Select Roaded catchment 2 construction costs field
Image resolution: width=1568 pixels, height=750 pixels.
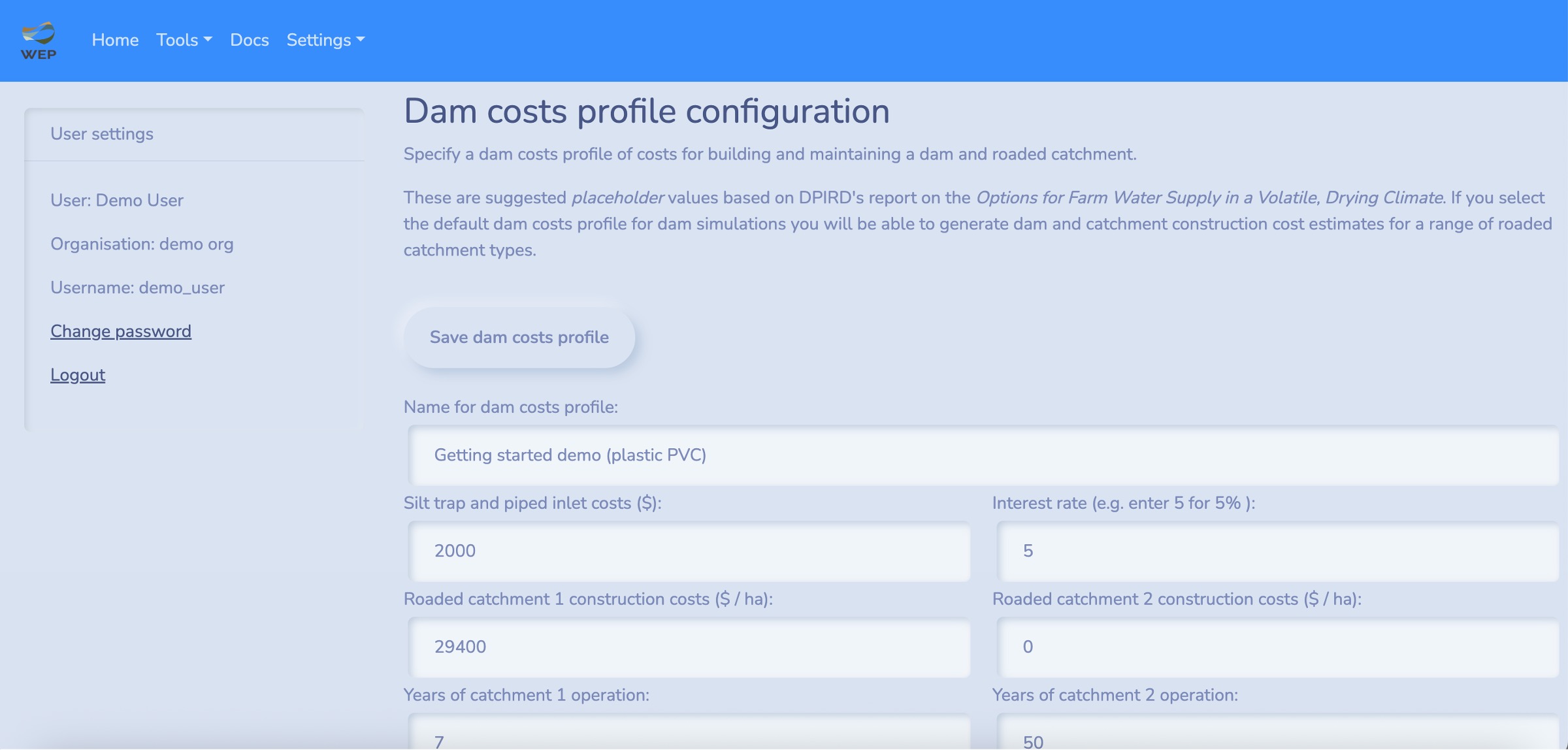click(1278, 647)
